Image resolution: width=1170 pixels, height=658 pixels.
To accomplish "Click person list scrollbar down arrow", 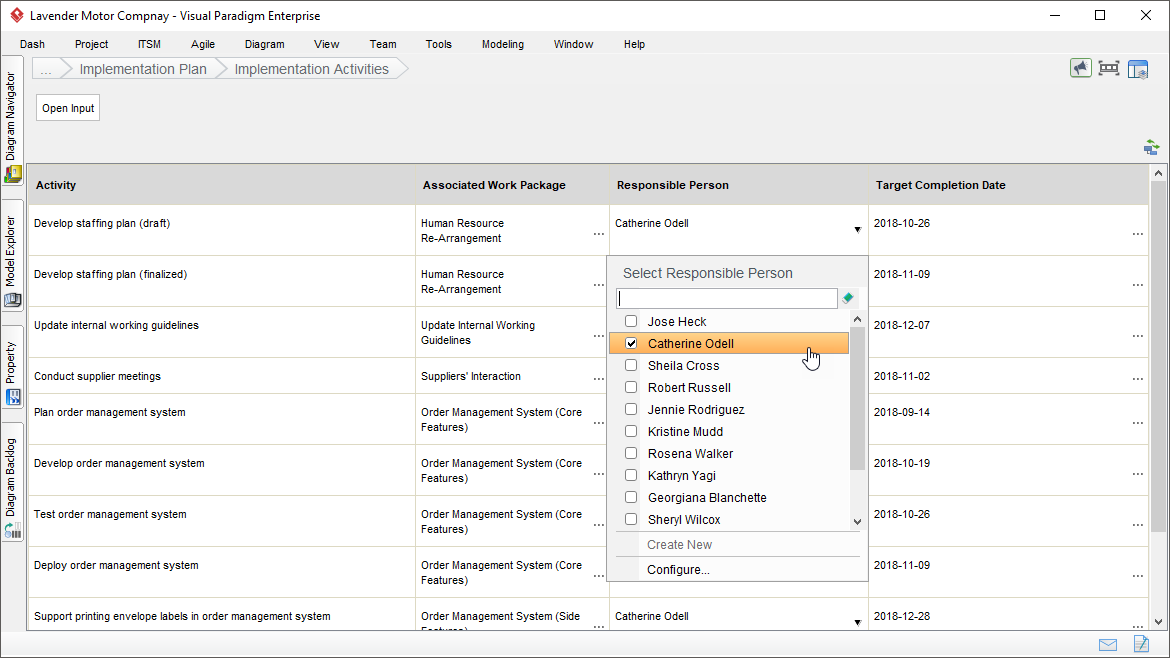I will (857, 521).
